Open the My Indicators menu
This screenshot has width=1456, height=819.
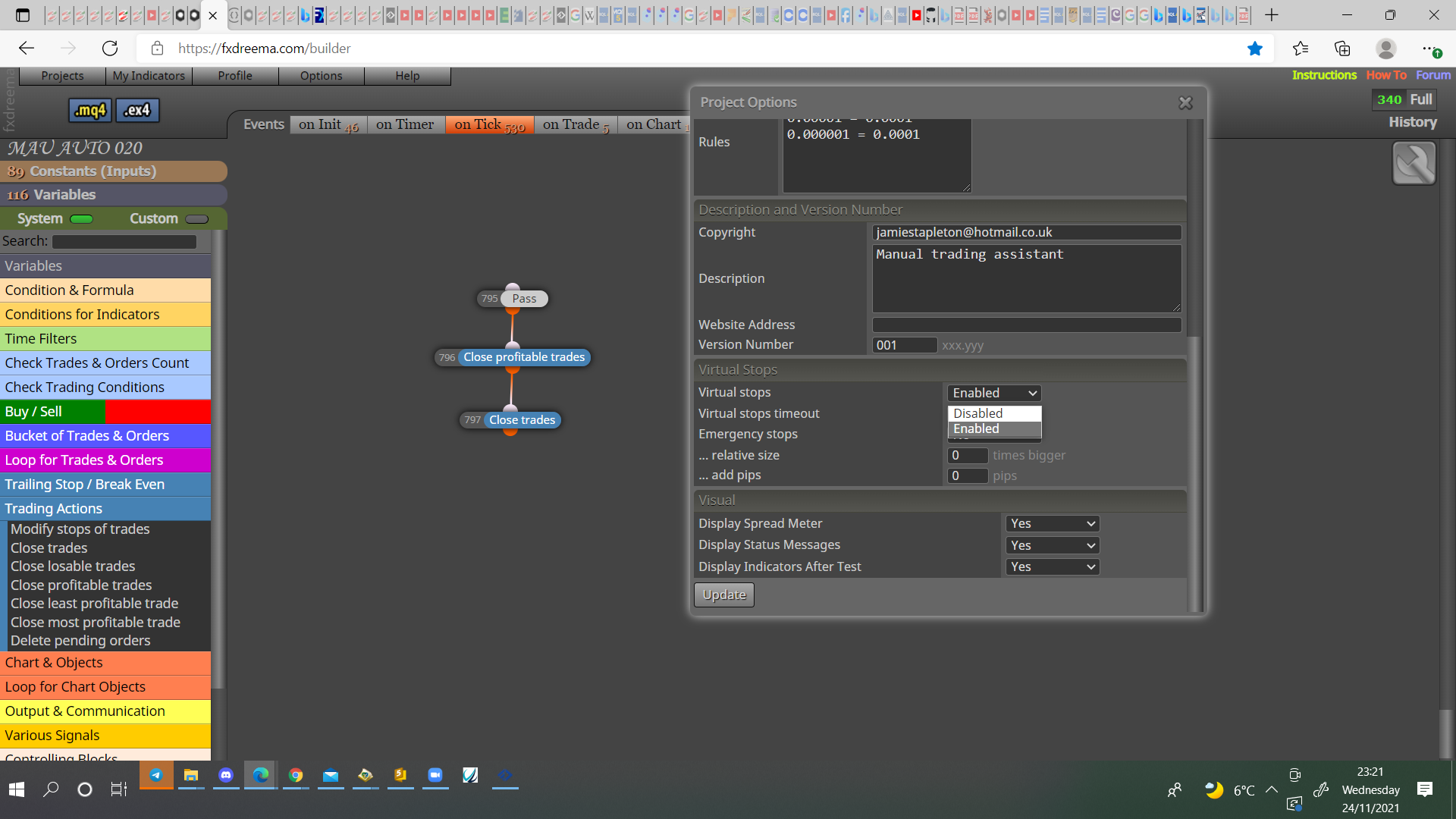point(149,76)
